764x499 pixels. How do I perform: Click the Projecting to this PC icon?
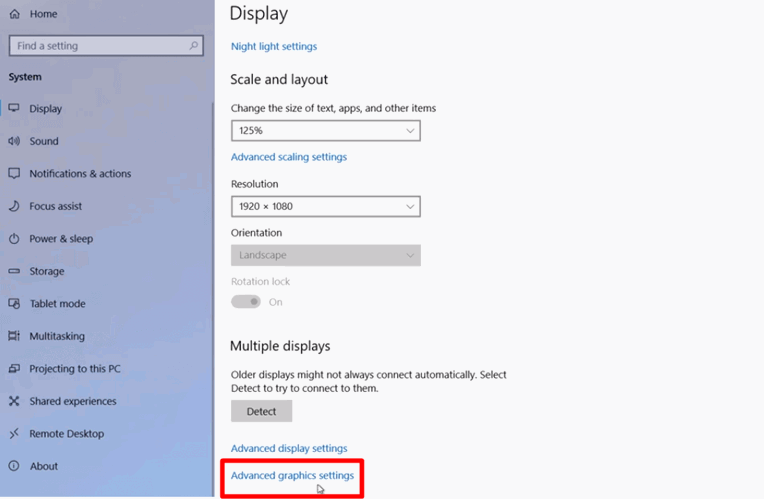coord(14,368)
